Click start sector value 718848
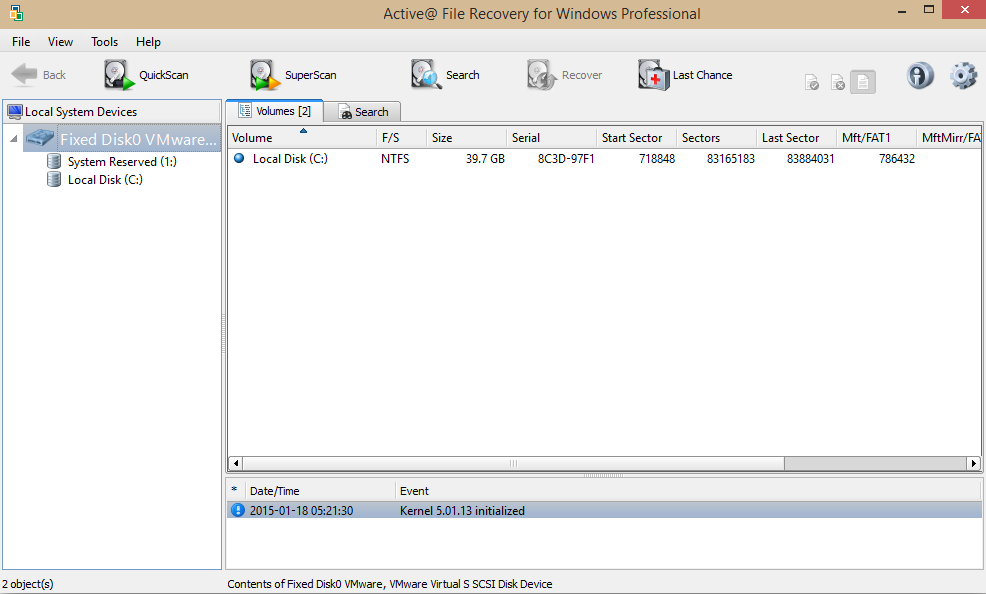The width and height of the screenshot is (986, 594). (x=656, y=158)
